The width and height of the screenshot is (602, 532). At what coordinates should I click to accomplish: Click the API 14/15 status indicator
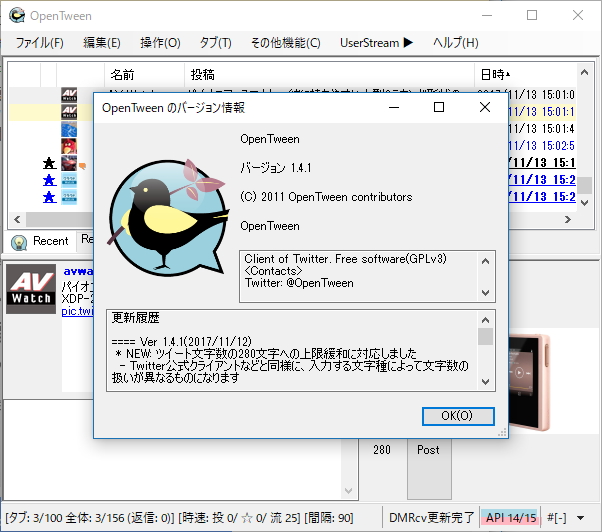tap(511, 518)
